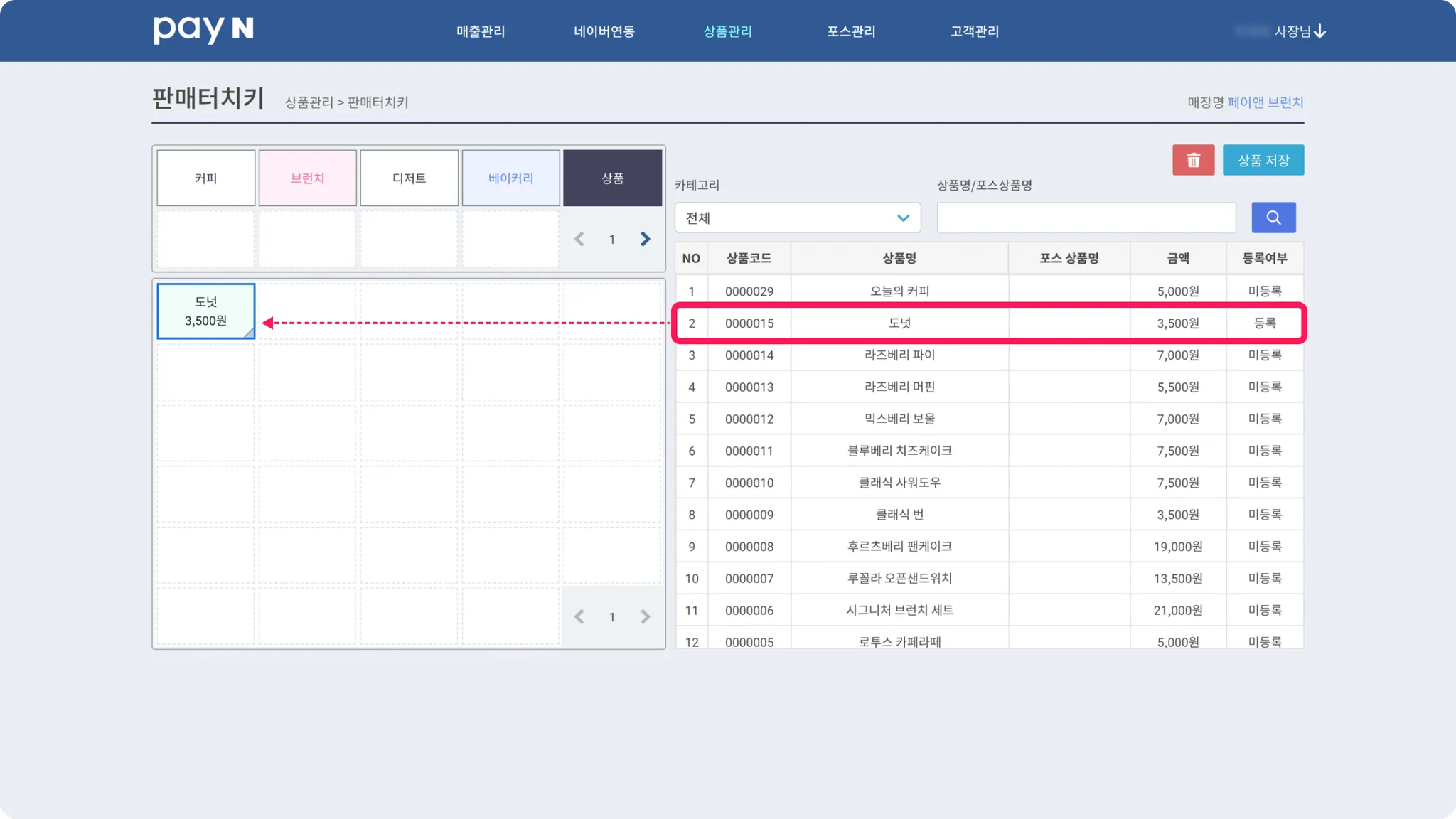This screenshot has width=1456, height=819.
Task: Select the 베이커리 category tab
Action: point(510,178)
